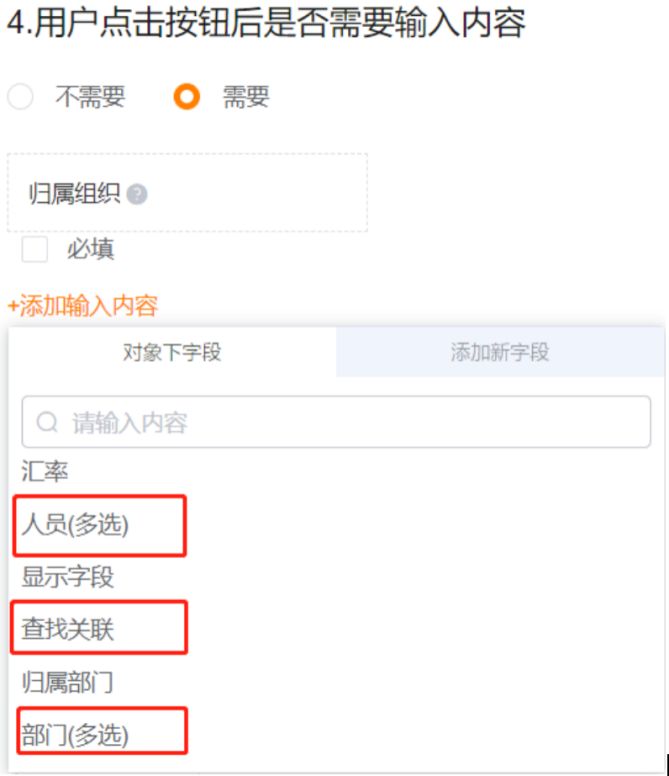Tick the 必填 checkbox
The height and width of the screenshot is (776, 669).
click(35, 249)
